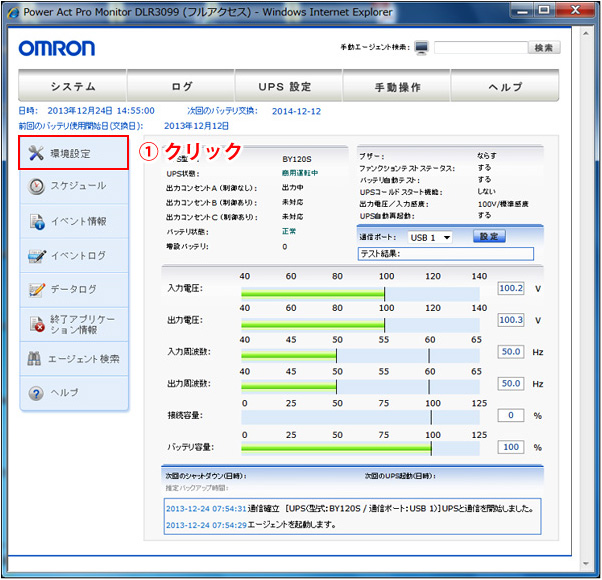The width and height of the screenshot is (602, 580).
Task: Click the データログ notepad icon
Action: (x=36, y=289)
